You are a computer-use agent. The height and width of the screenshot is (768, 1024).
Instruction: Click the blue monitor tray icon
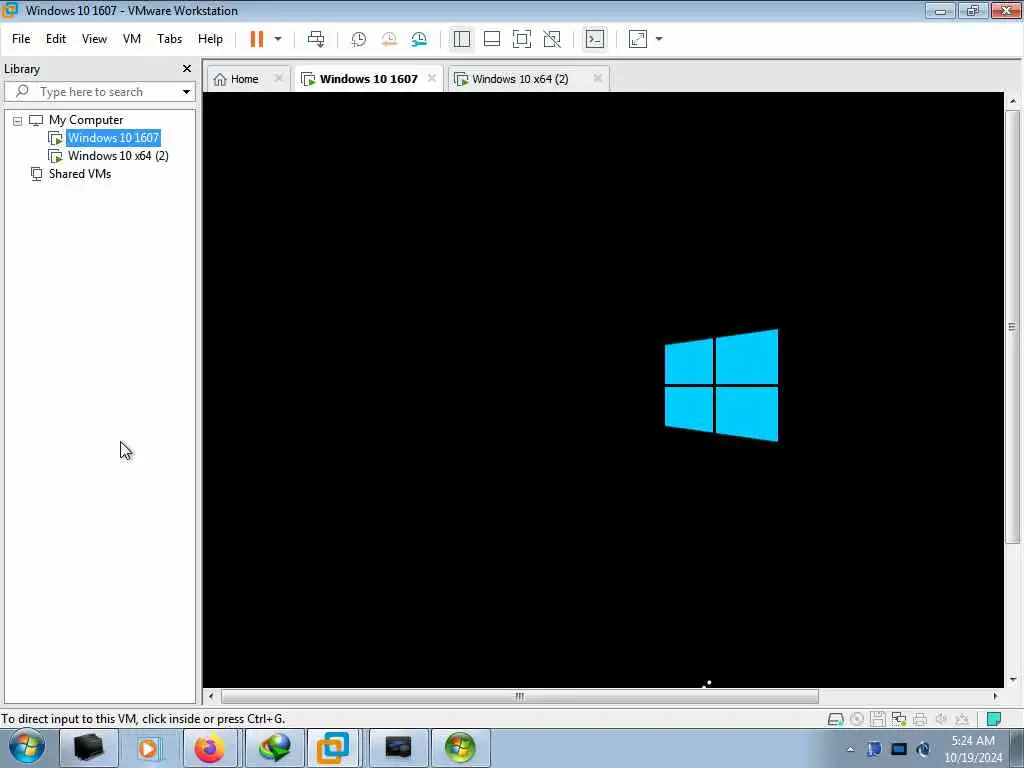899,749
